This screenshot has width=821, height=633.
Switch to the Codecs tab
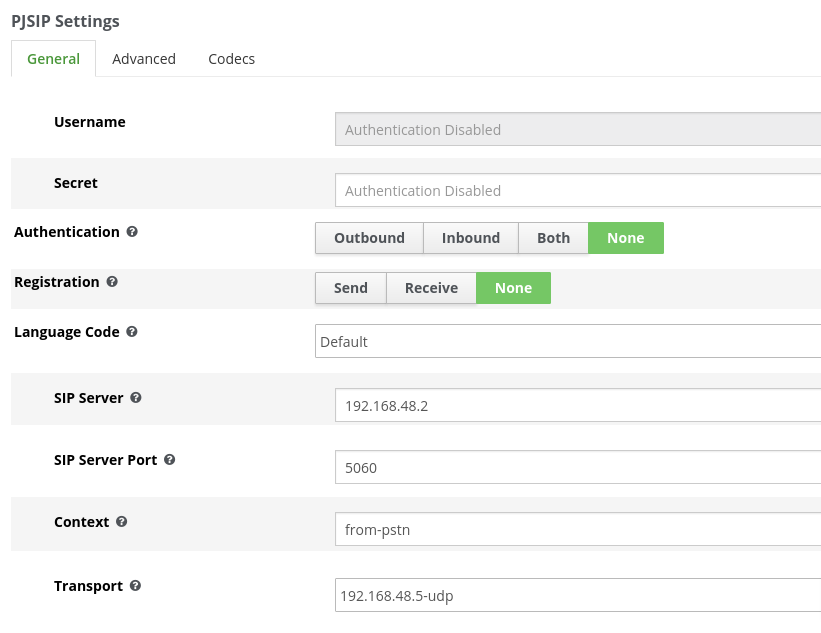pos(231,59)
